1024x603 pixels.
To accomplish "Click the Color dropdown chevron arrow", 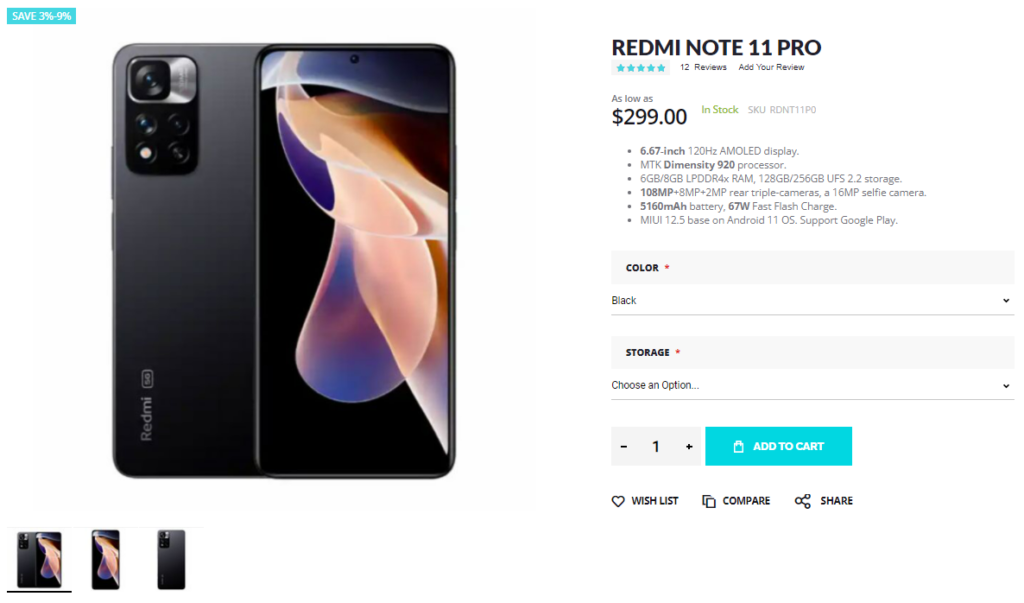I will tap(1006, 301).
